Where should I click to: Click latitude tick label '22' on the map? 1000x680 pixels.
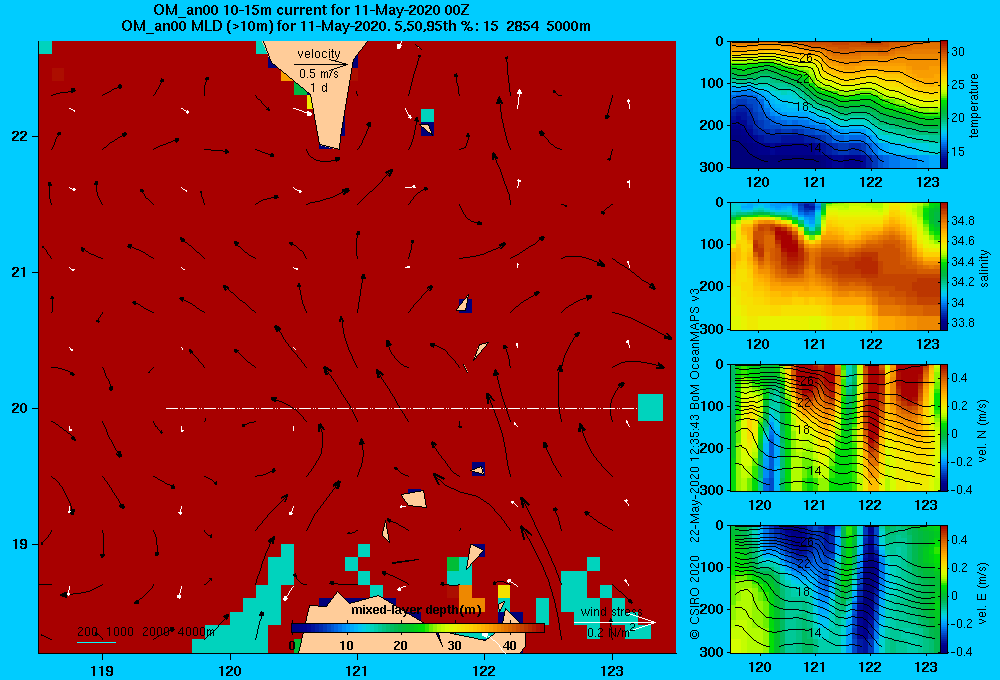(20, 137)
